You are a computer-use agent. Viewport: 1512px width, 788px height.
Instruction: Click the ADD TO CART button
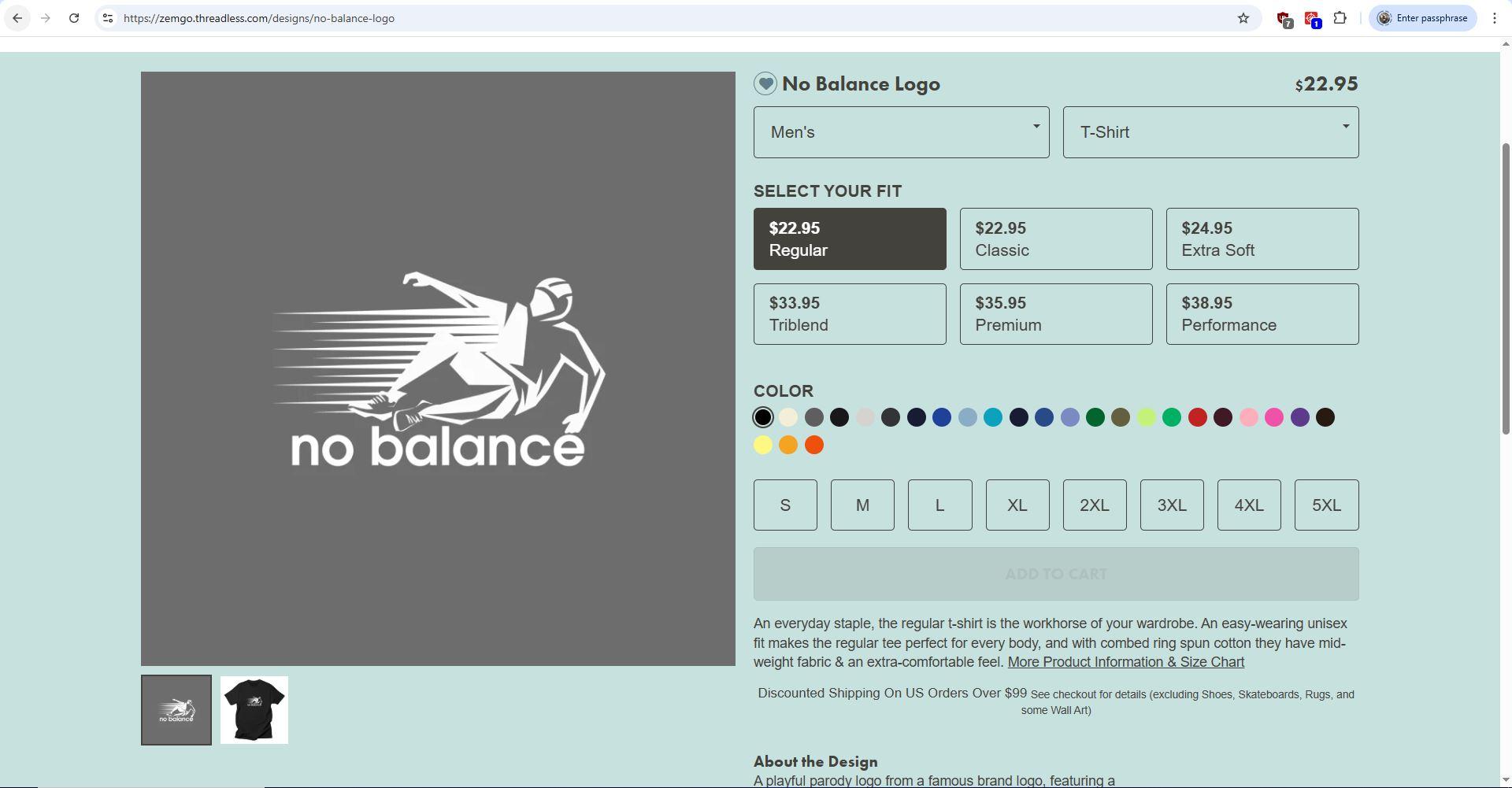click(x=1056, y=574)
